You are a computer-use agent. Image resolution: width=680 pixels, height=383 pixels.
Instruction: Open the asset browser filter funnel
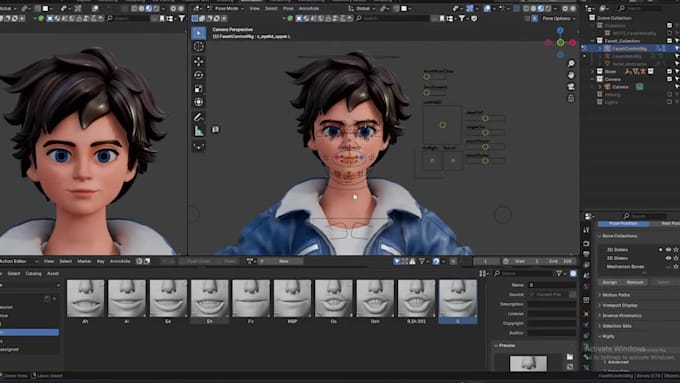[559, 273]
